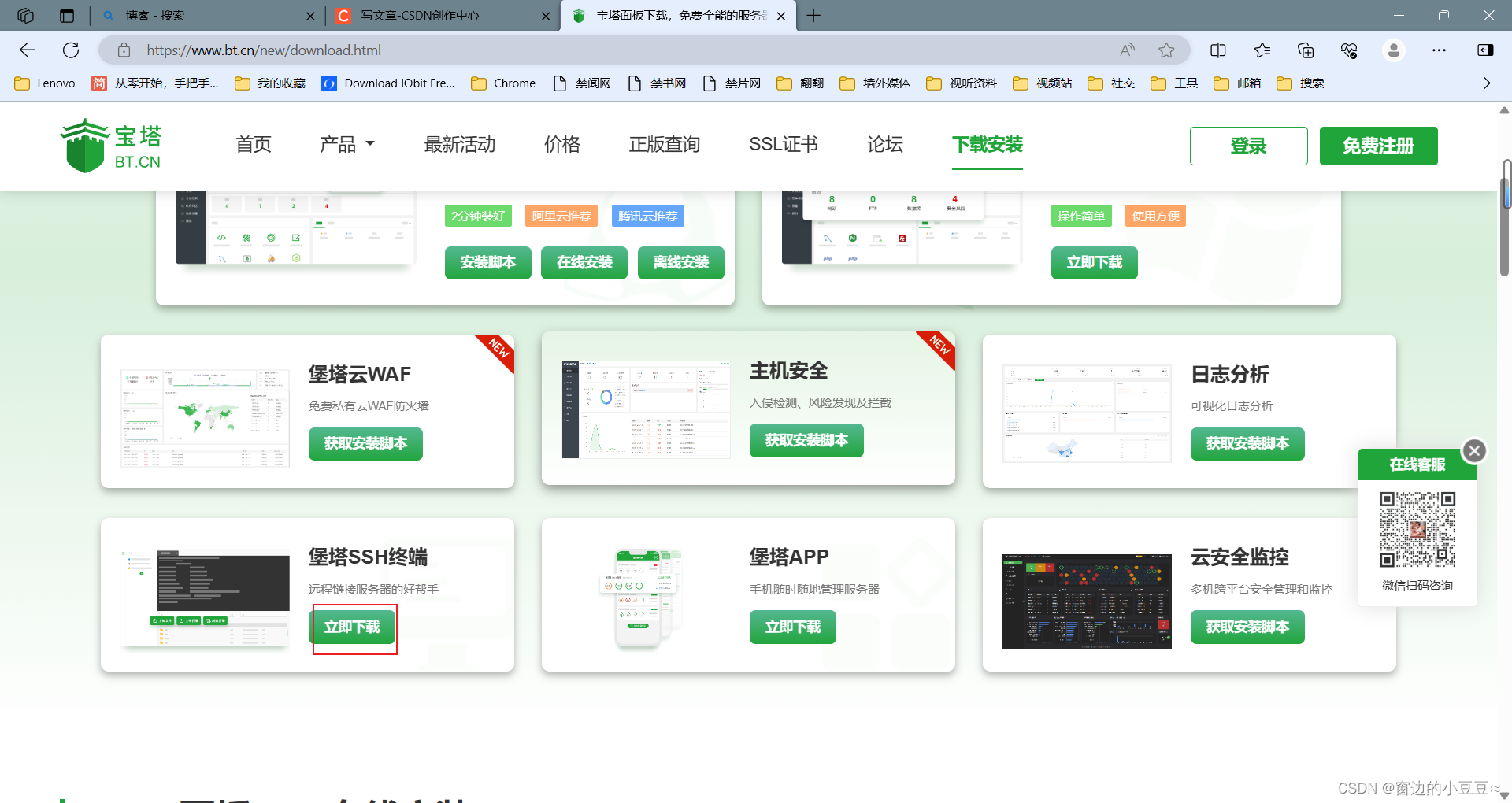Get install script for 主机安全
1512x803 pixels.
pyautogui.click(x=806, y=441)
